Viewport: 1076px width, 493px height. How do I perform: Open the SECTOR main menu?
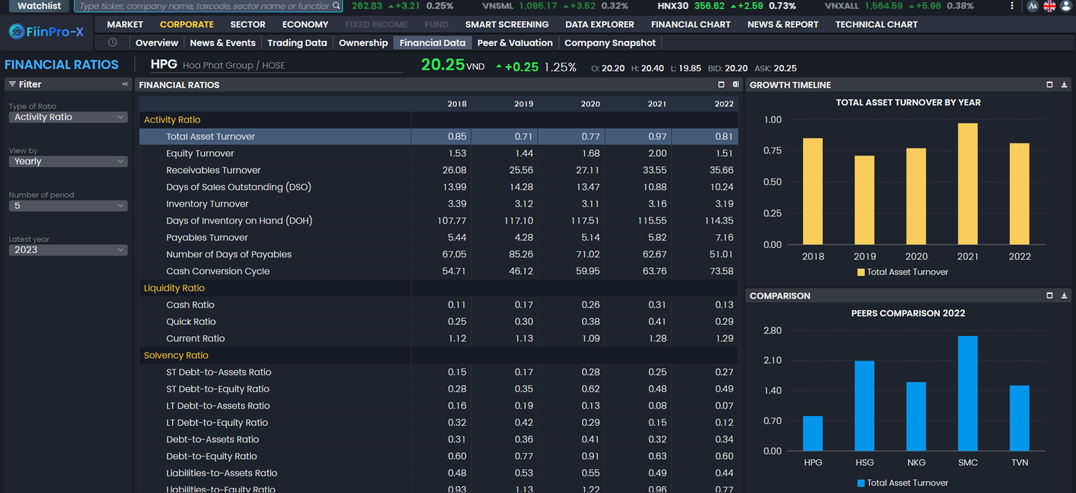coord(247,24)
